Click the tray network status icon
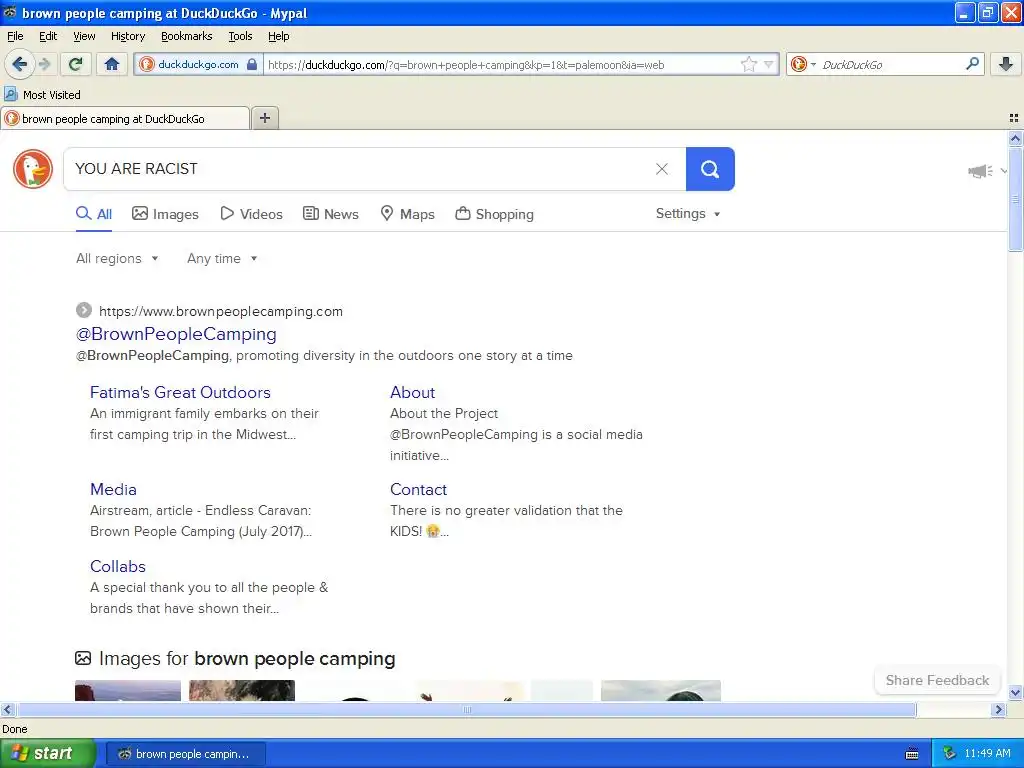The height and width of the screenshot is (768, 1024). 950,754
